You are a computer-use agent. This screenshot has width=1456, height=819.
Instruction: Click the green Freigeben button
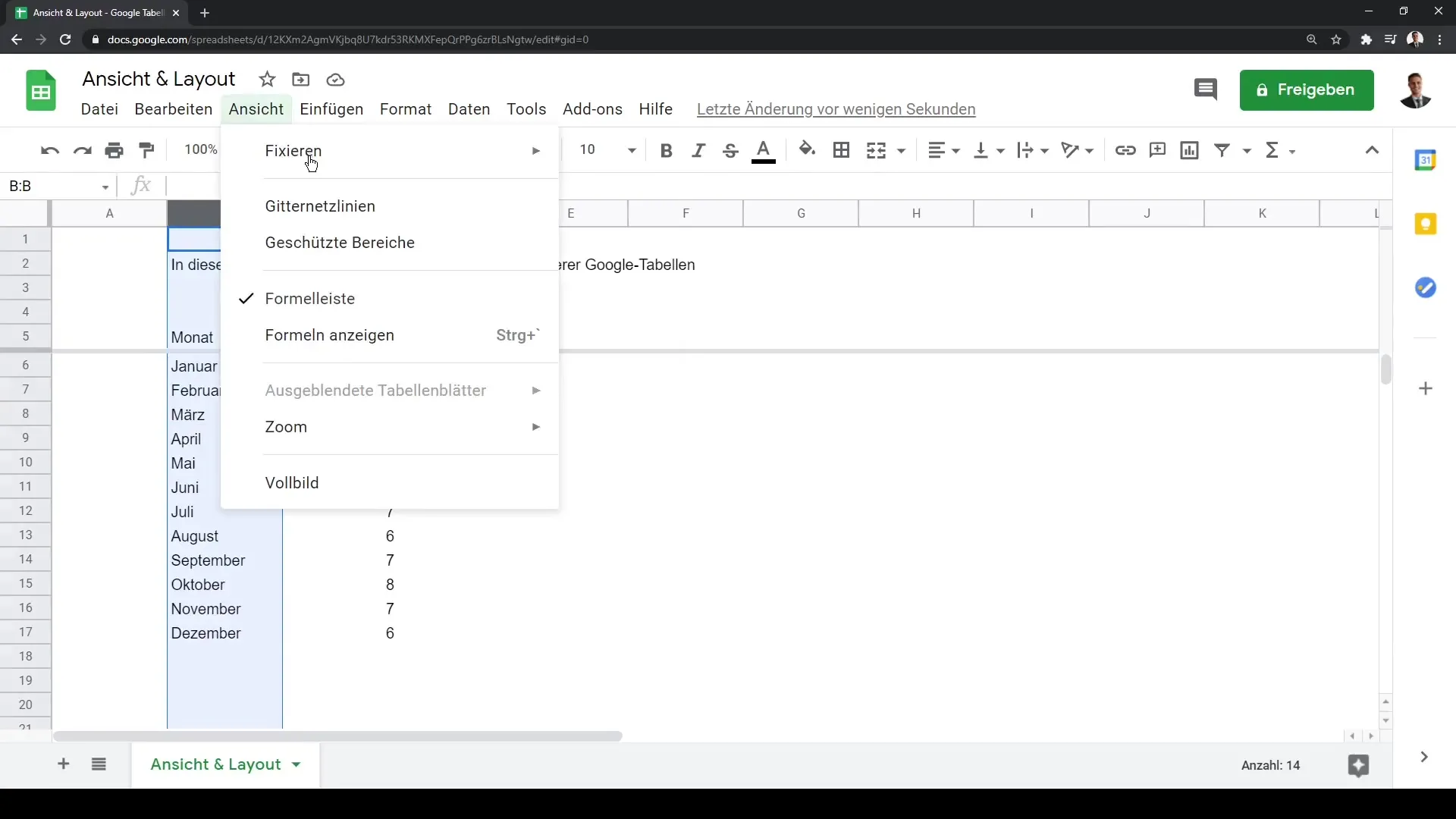coord(1307,89)
